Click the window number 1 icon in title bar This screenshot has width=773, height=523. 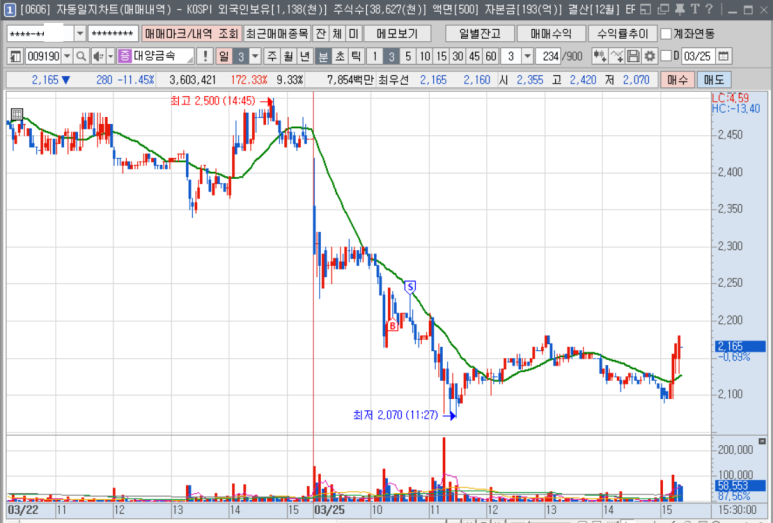(9, 9)
